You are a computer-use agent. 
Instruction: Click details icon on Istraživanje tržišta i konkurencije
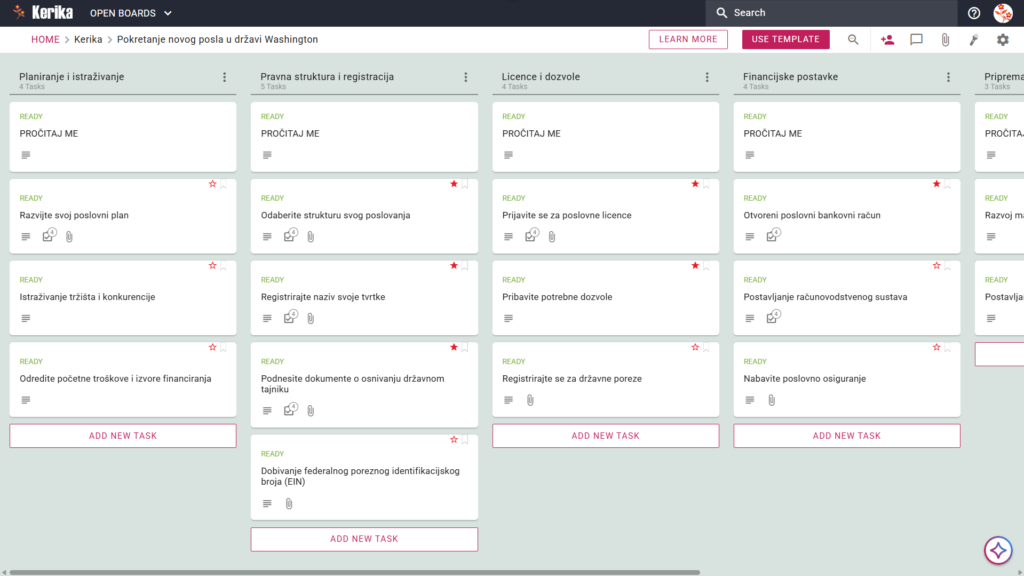pyautogui.click(x=25, y=318)
